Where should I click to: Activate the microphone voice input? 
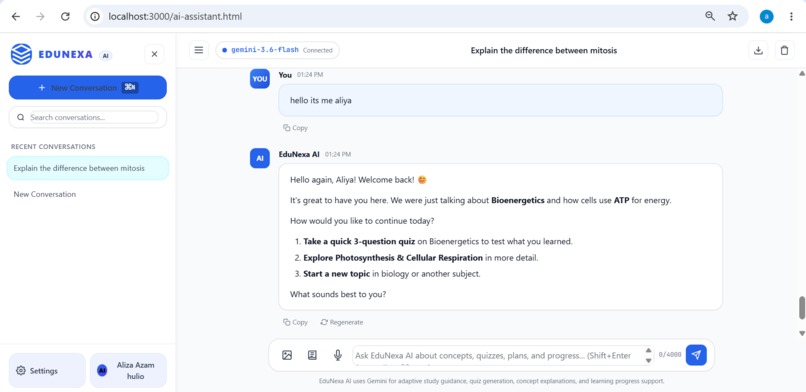tap(338, 355)
